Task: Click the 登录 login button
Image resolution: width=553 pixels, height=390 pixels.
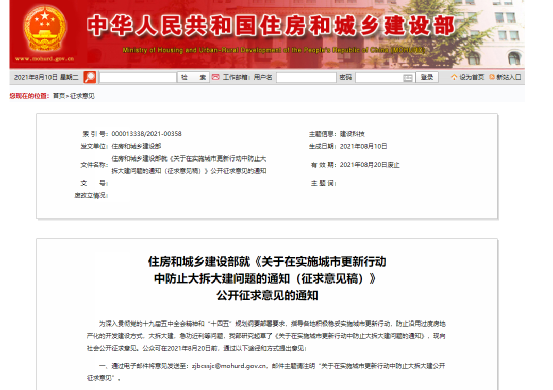Action: (x=427, y=77)
